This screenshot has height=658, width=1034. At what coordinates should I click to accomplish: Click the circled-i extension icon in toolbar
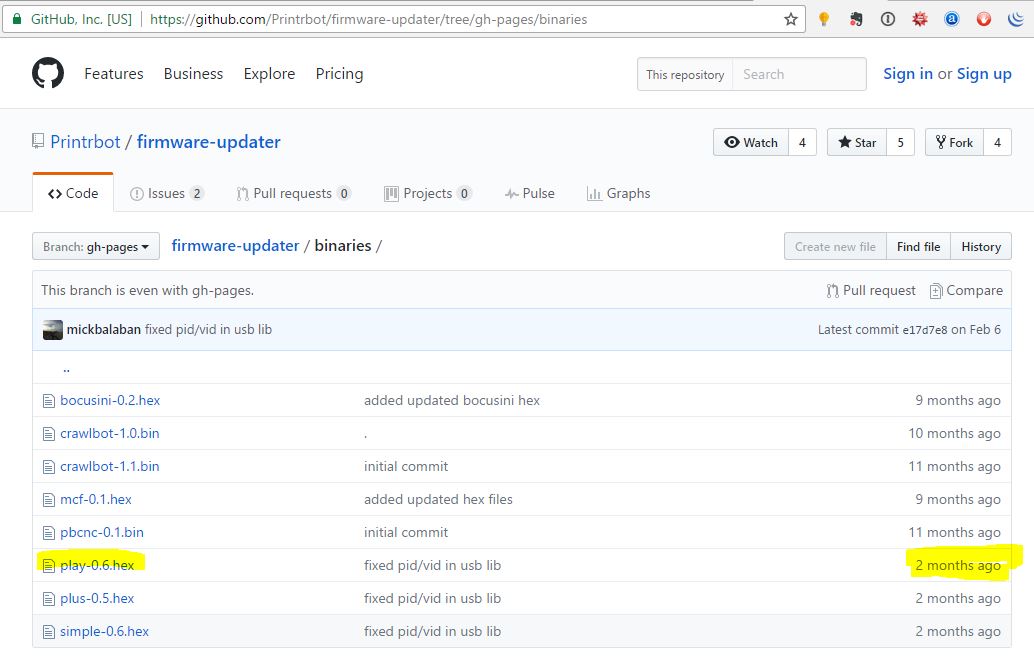[x=888, y=19]
